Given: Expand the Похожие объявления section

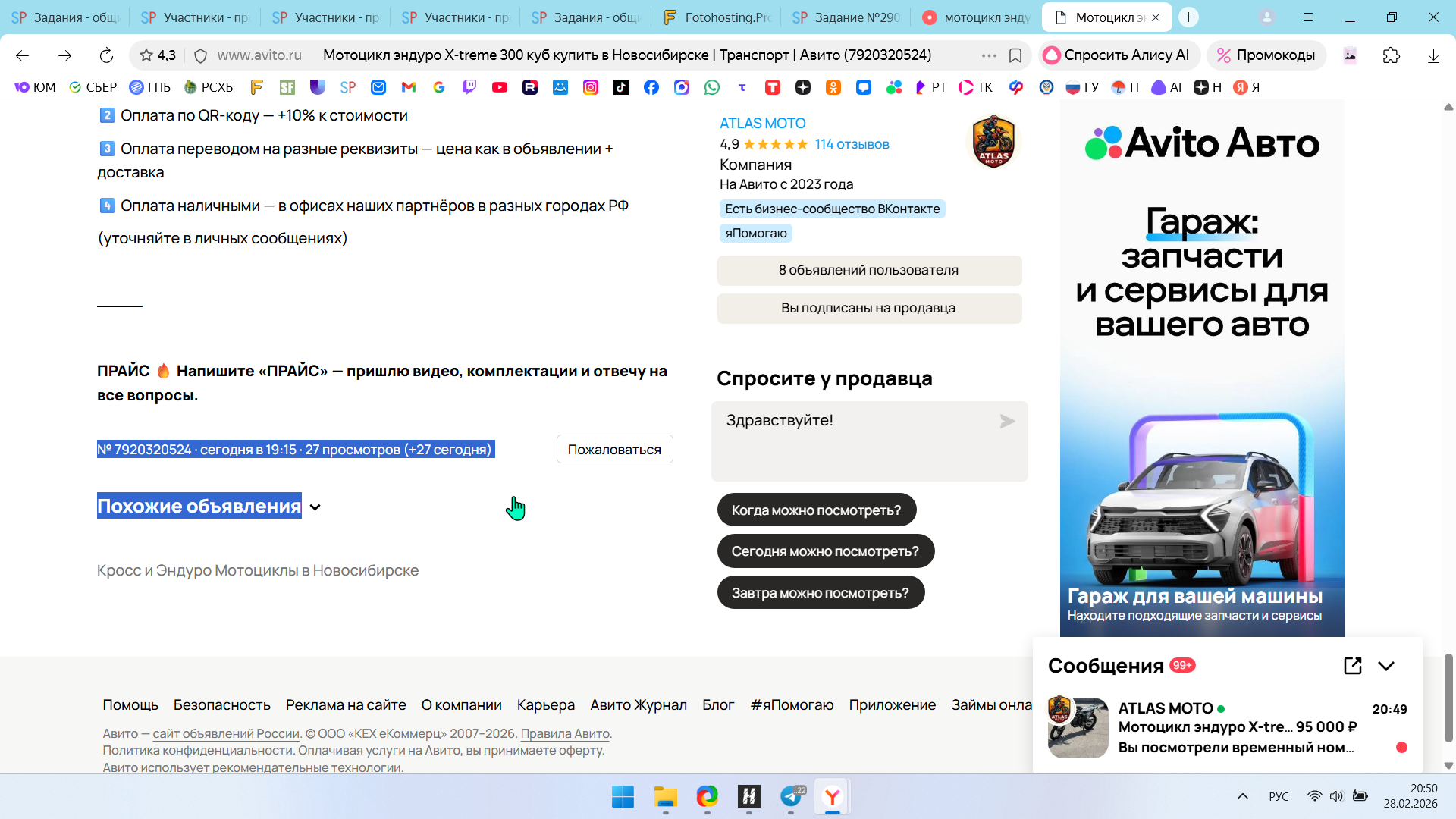Looking at the screenshot, I should (x=315, y=507).
